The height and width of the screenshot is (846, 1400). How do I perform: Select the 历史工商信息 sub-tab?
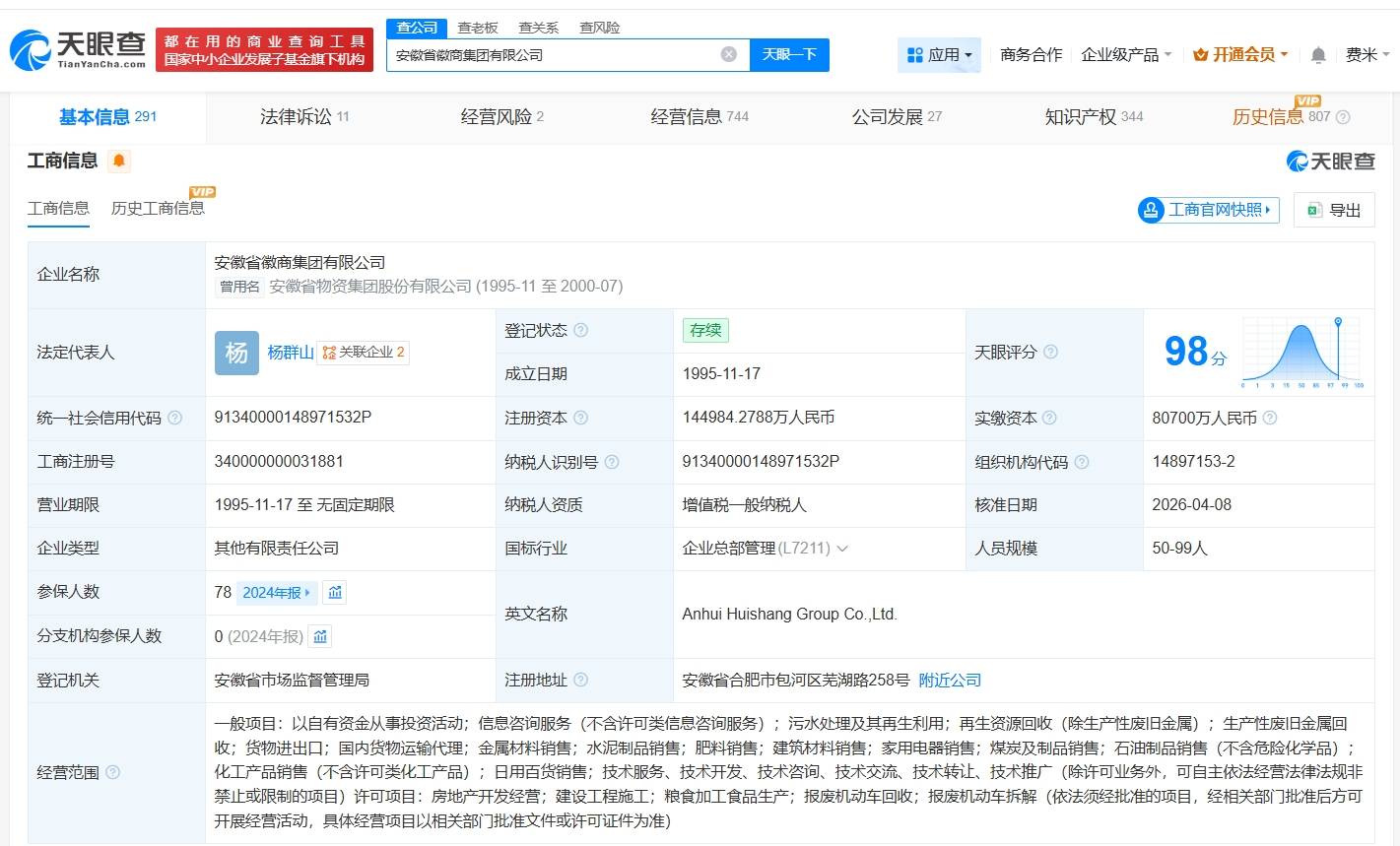tap(158, 208)
